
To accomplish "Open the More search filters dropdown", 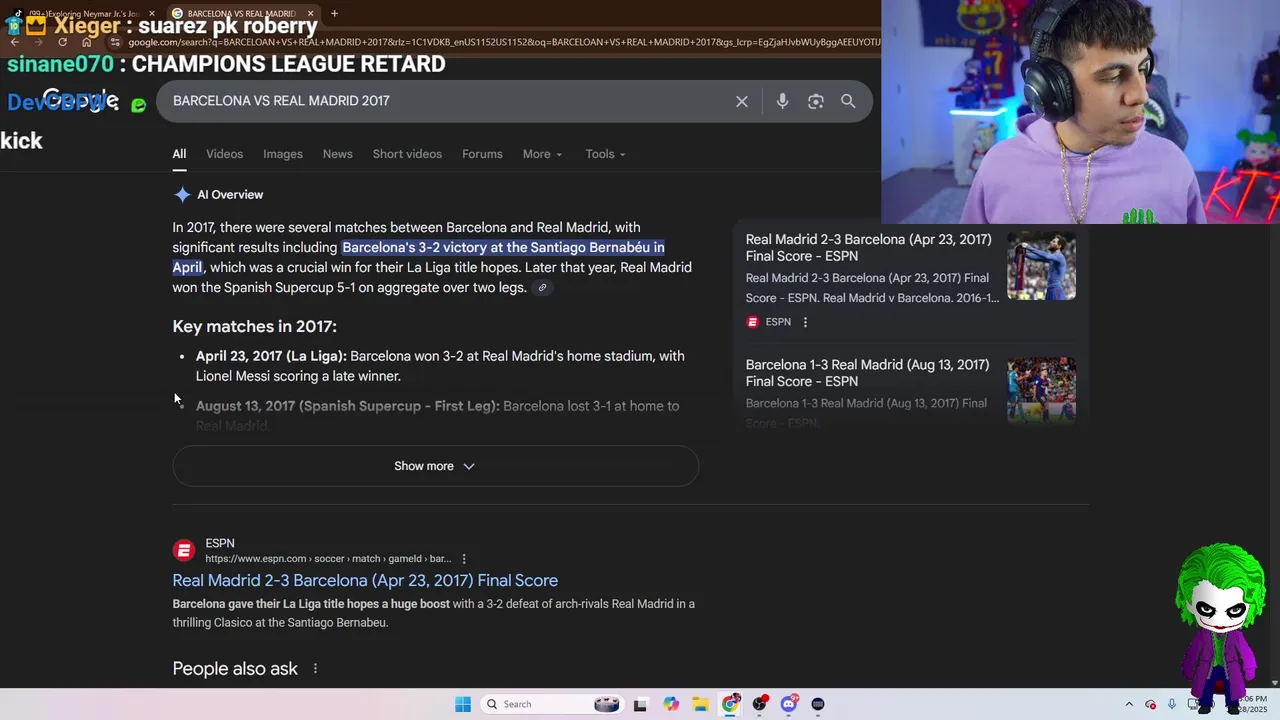I will (542, 154).
